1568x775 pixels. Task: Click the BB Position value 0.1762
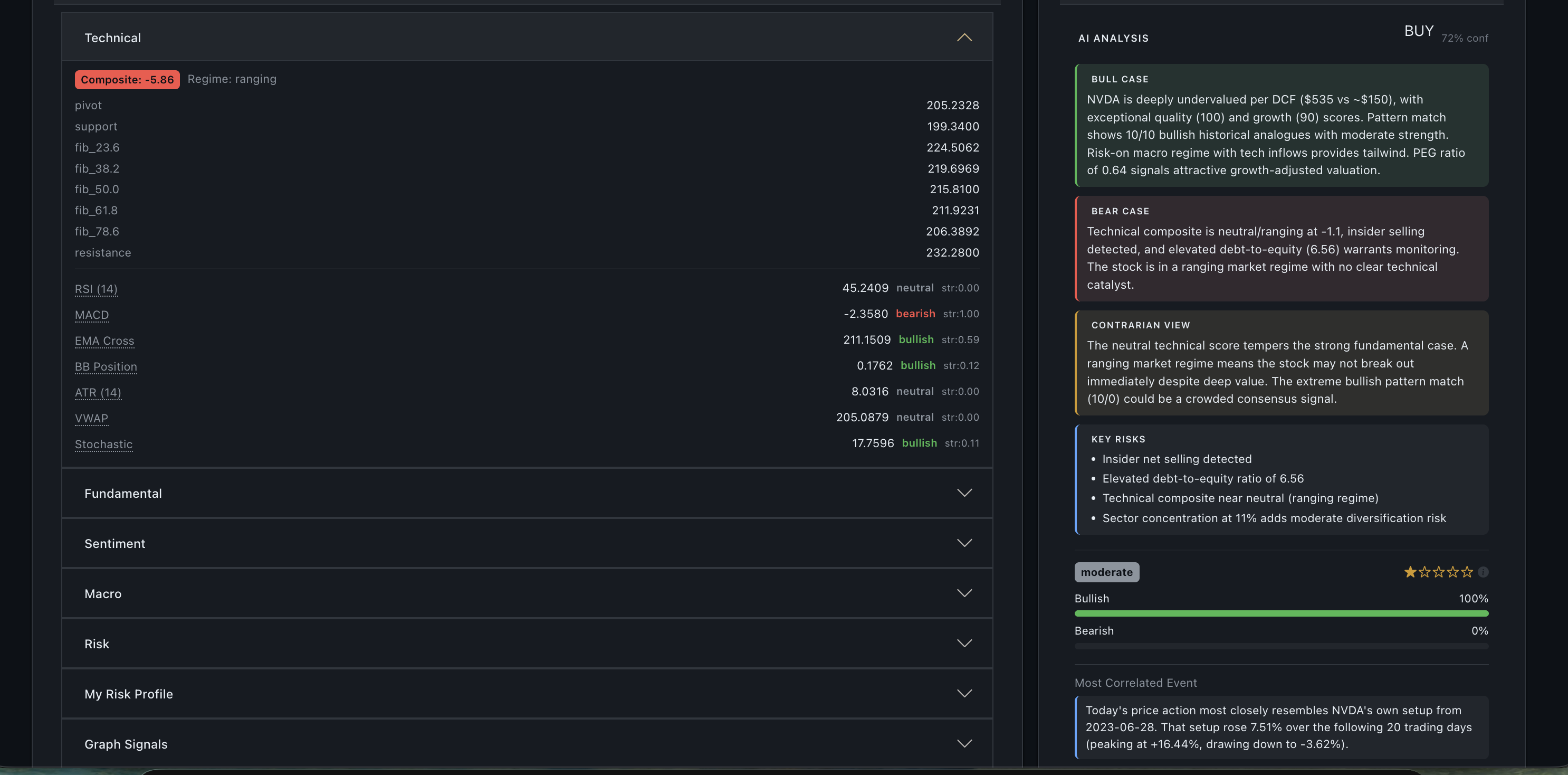pyautogui.click(x=875, y=365)
